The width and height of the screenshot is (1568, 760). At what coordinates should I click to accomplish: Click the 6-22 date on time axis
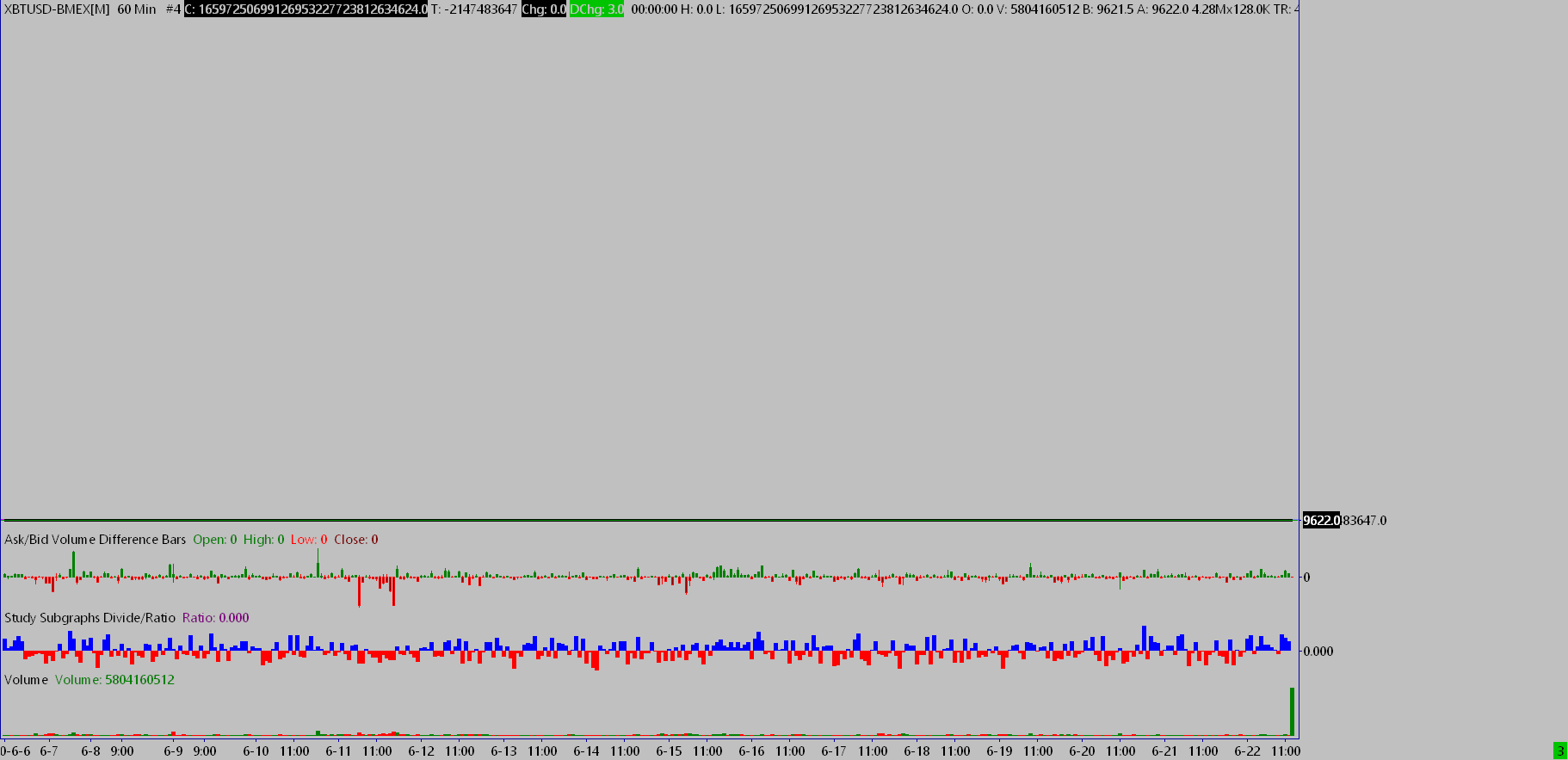point(1247,751)
